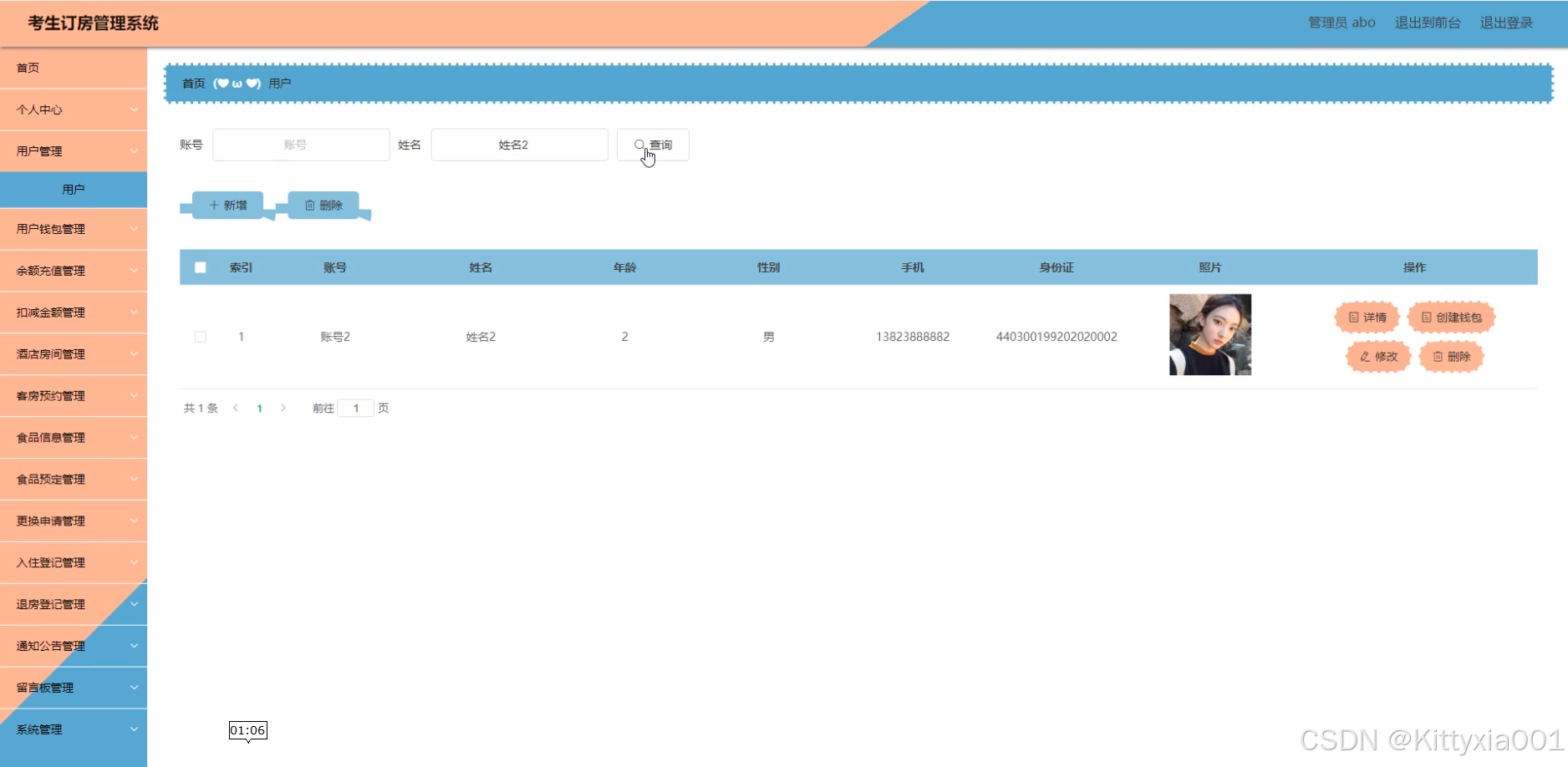Click the 共 1 条 total count text

tap(201, 409)
